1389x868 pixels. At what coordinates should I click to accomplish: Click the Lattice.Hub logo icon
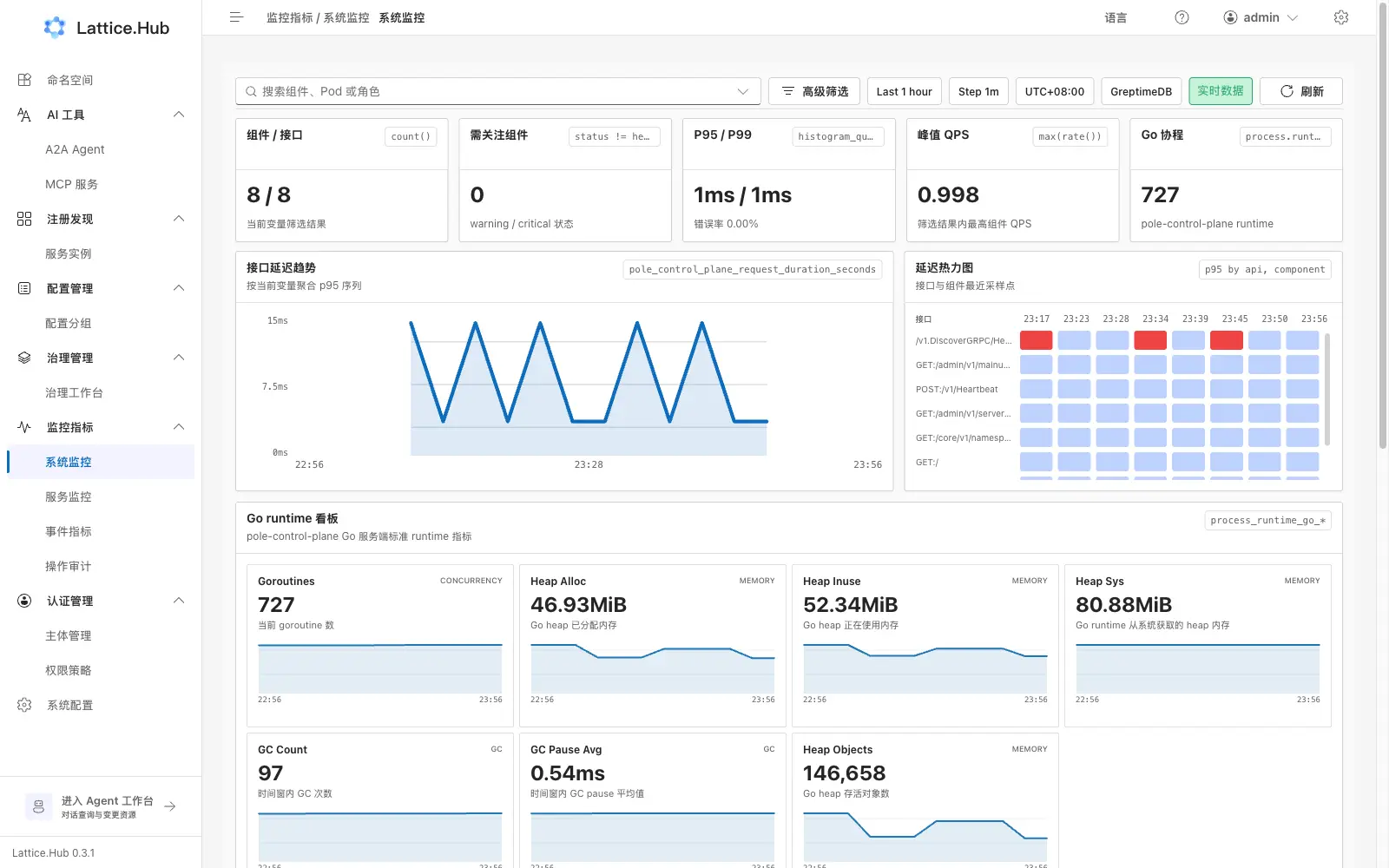point(55,28)
